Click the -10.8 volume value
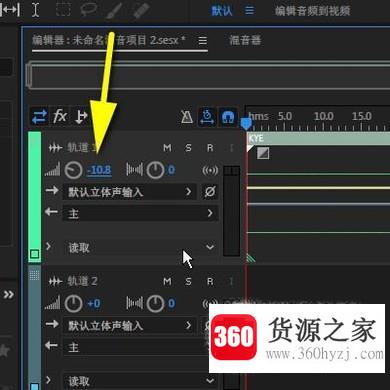Screen dimensions: 390x390 pos(99,170)
